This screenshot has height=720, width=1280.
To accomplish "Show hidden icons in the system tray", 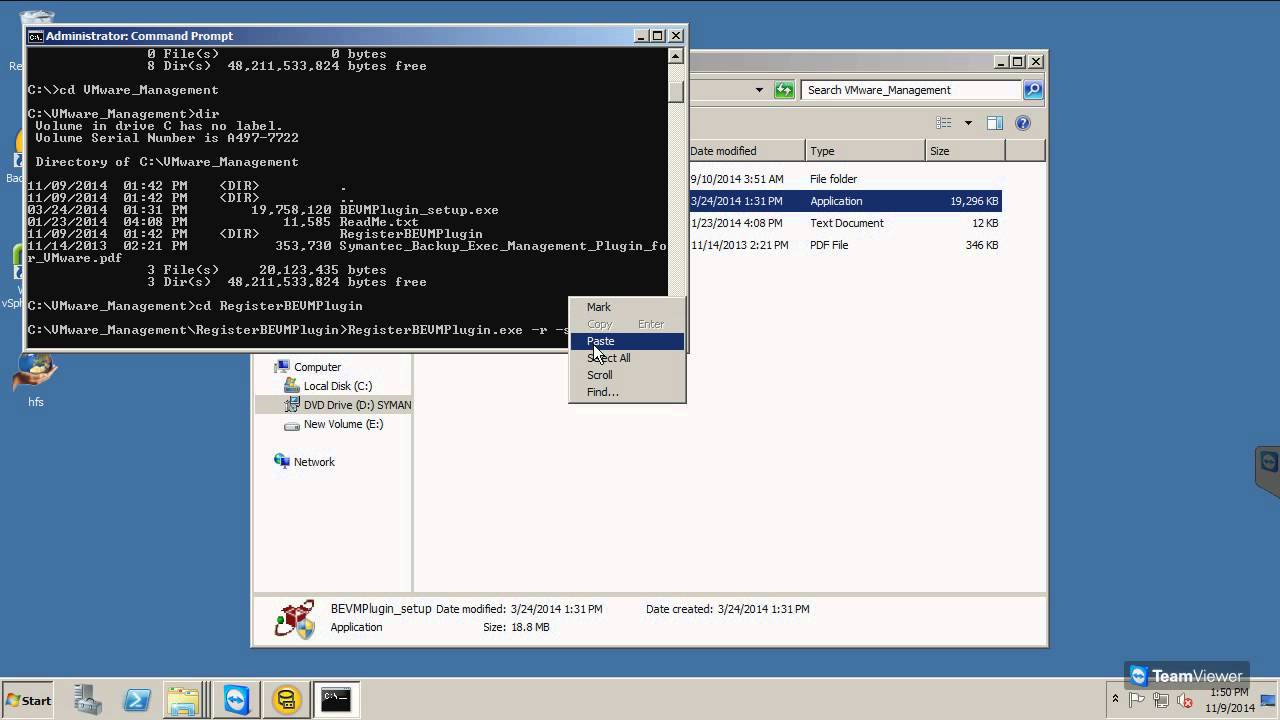I will [x=1115, y=699].
